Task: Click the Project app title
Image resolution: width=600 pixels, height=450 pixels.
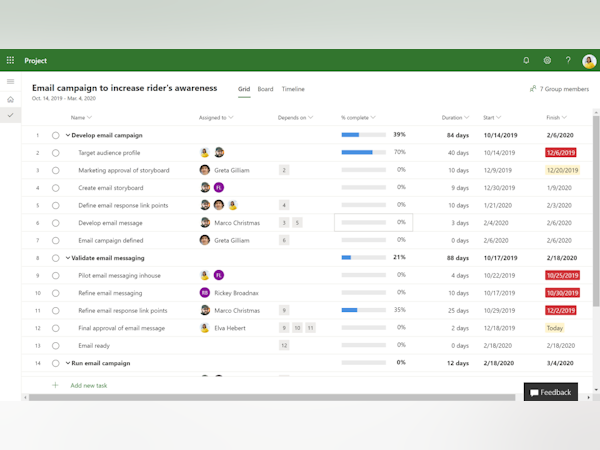Action: point(36,60)
